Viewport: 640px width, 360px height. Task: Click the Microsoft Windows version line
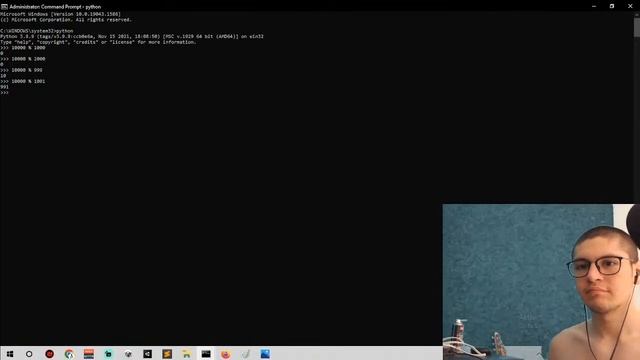(x=60, y=14)
